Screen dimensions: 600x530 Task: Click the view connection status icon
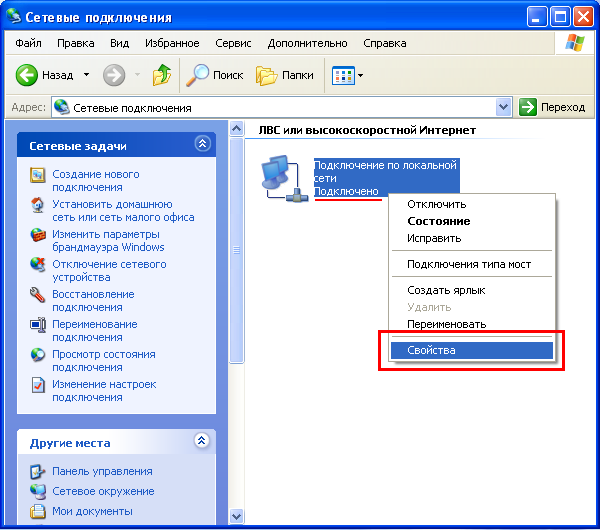click(38, 354)
